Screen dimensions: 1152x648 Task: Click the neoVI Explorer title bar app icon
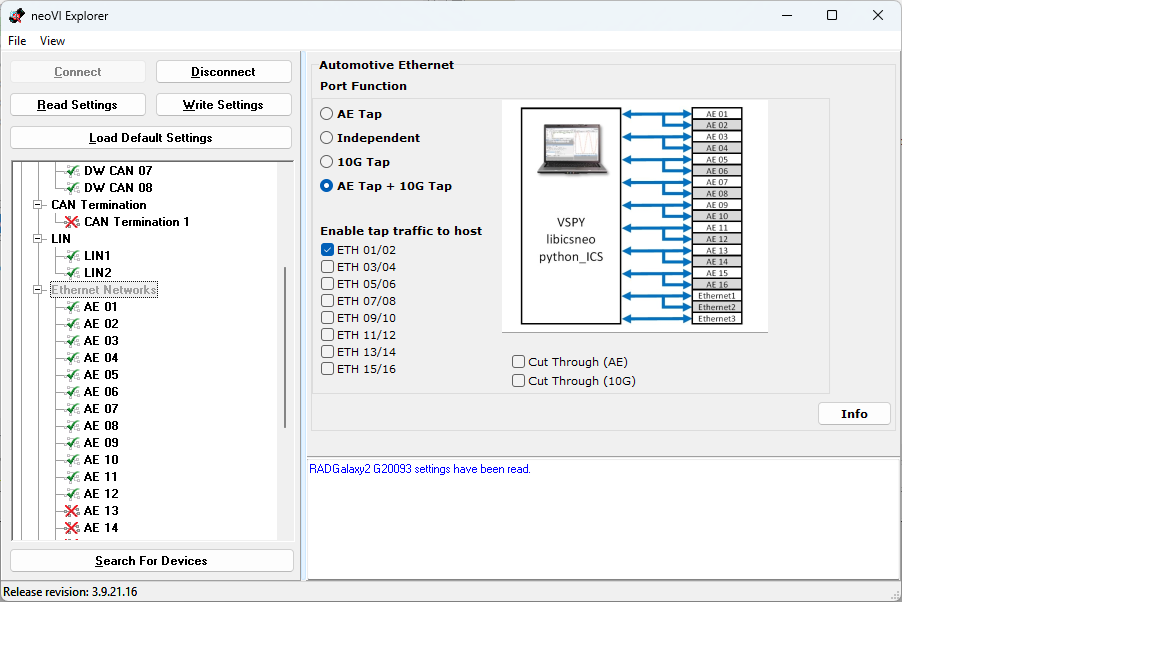[16, 16]
